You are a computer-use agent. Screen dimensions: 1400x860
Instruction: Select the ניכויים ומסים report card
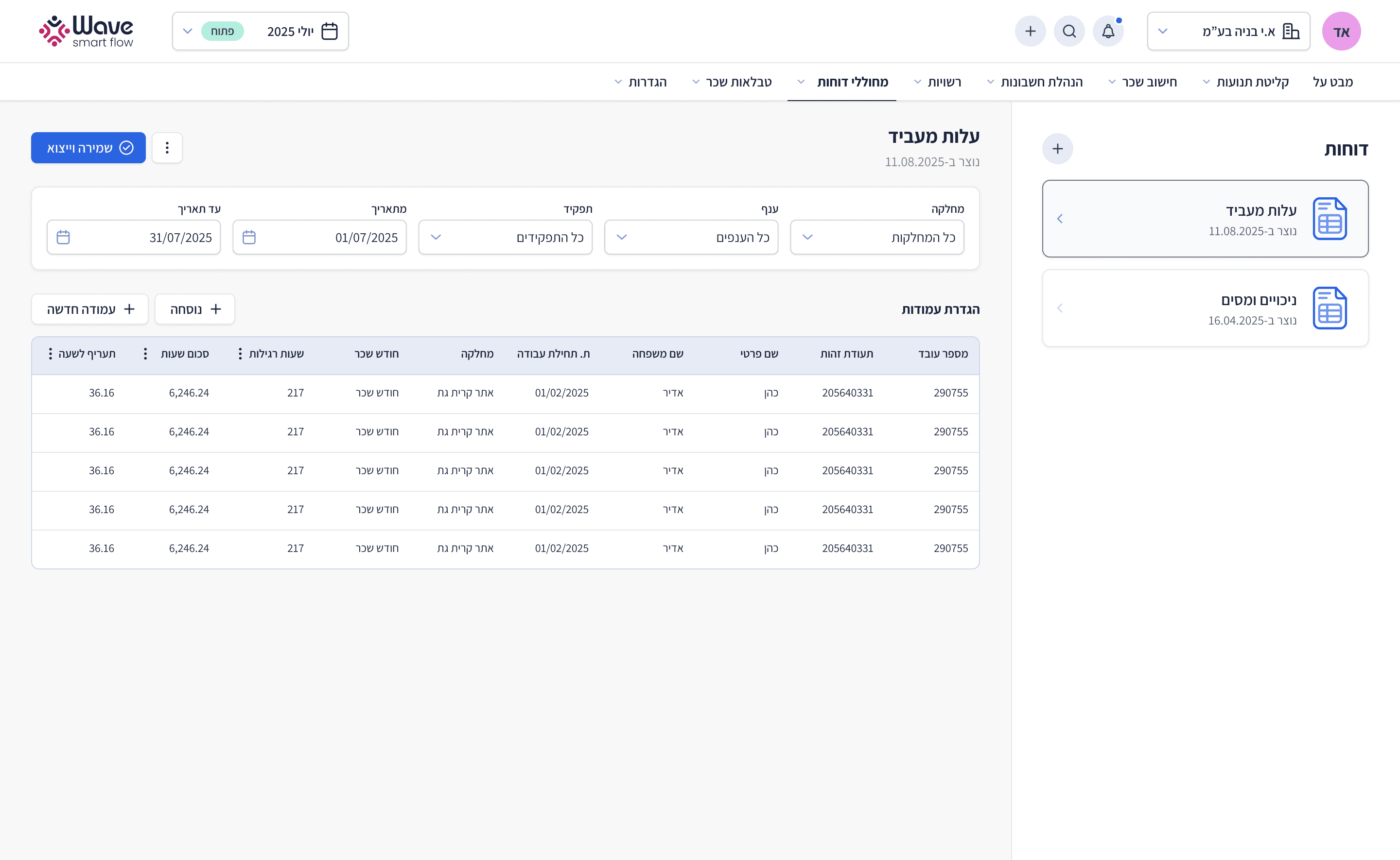1205,308
